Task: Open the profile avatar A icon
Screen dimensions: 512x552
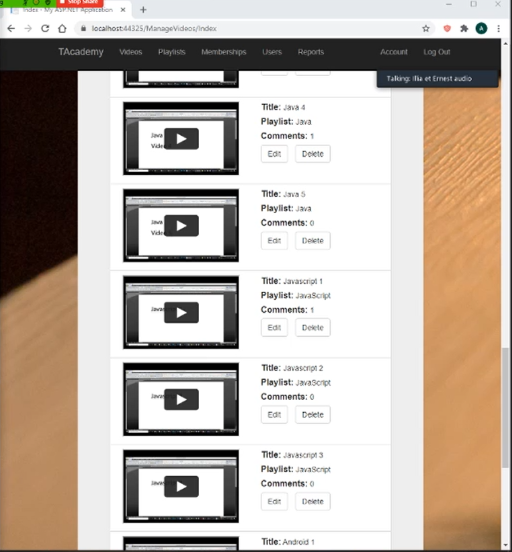Action: pos(481,29)
